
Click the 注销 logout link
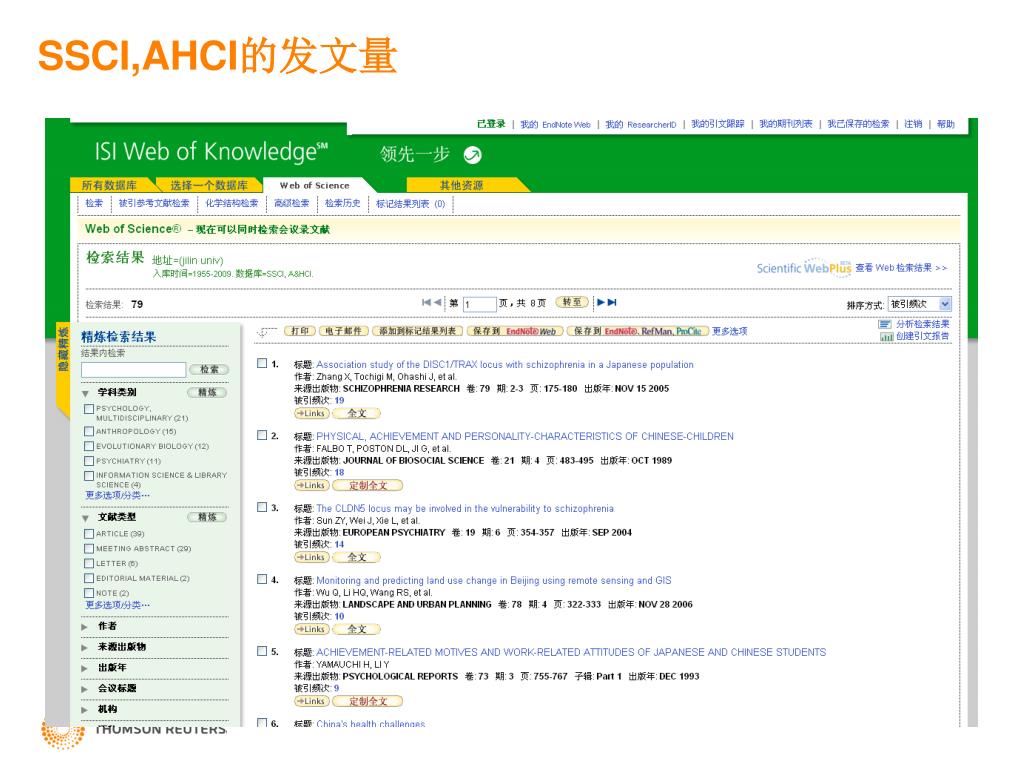913,124
